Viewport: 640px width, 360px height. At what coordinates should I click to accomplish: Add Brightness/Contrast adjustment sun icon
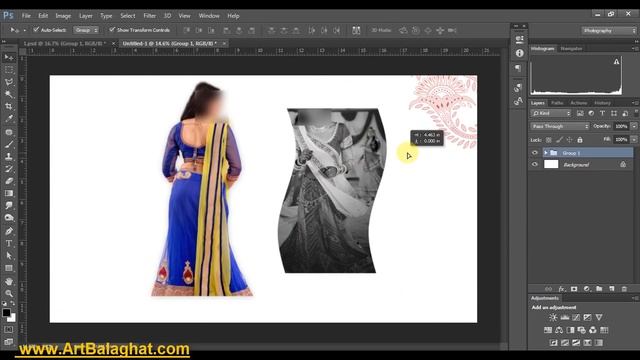pos(553,317)
